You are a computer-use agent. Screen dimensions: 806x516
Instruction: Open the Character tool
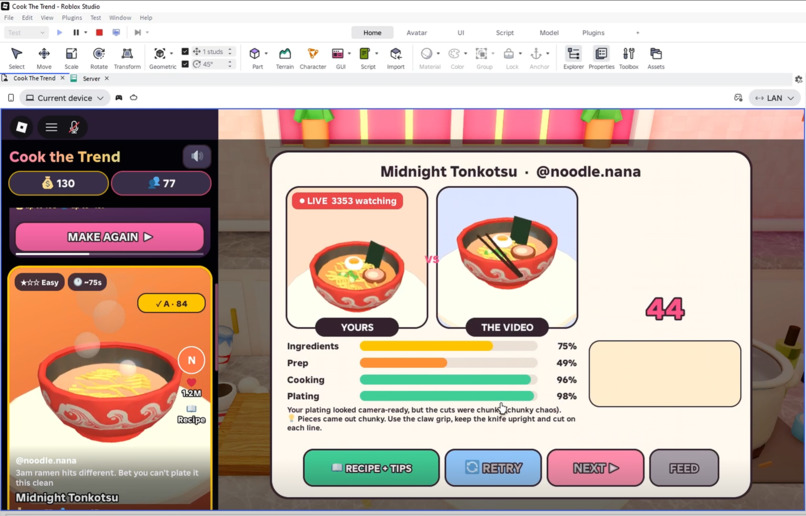pyautogui.click(x=313, y=58)
